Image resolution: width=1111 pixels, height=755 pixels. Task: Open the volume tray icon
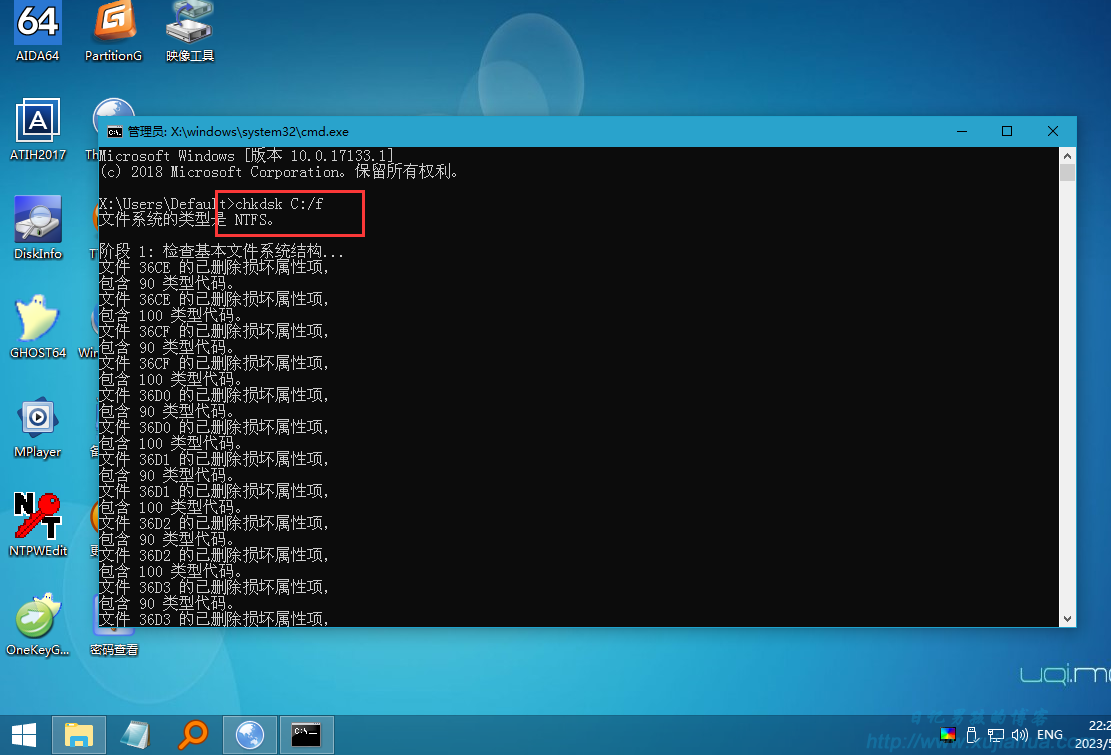click(1020, 735)
